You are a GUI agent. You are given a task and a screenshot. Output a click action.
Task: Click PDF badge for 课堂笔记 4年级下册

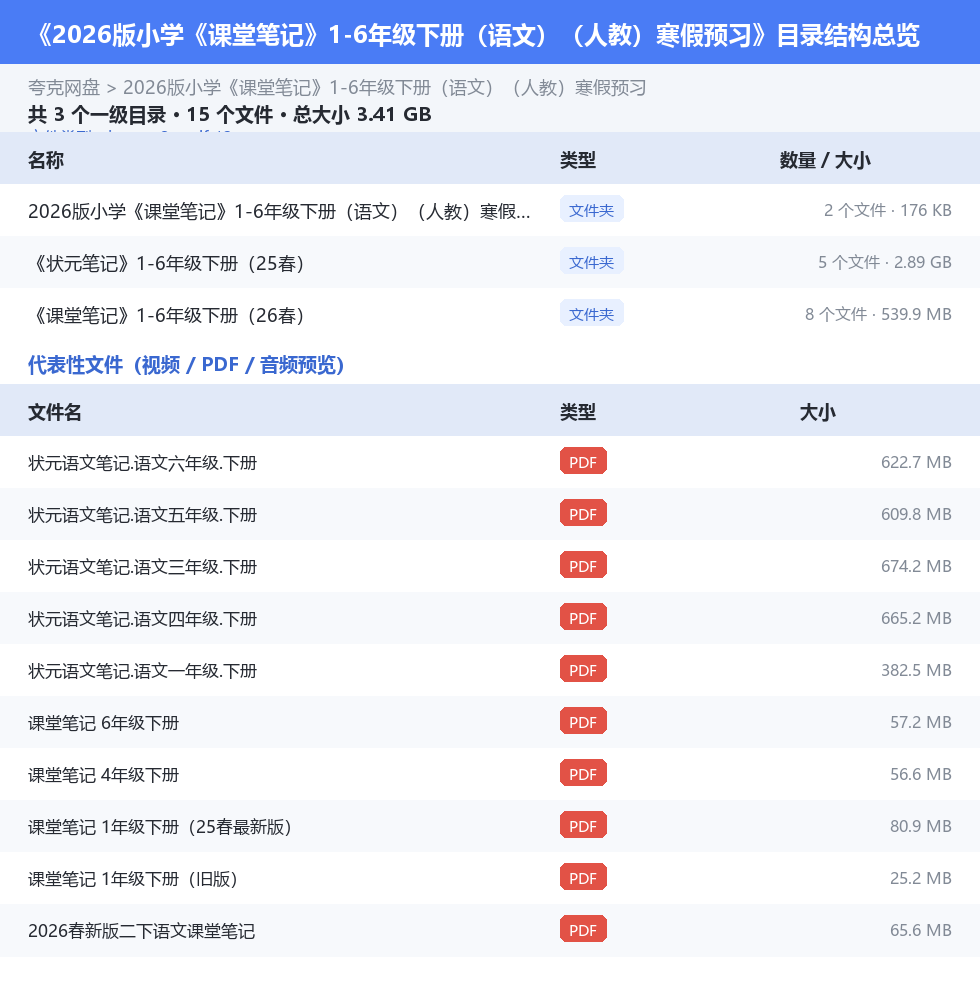pyautogui.click(x=583, y=773)
